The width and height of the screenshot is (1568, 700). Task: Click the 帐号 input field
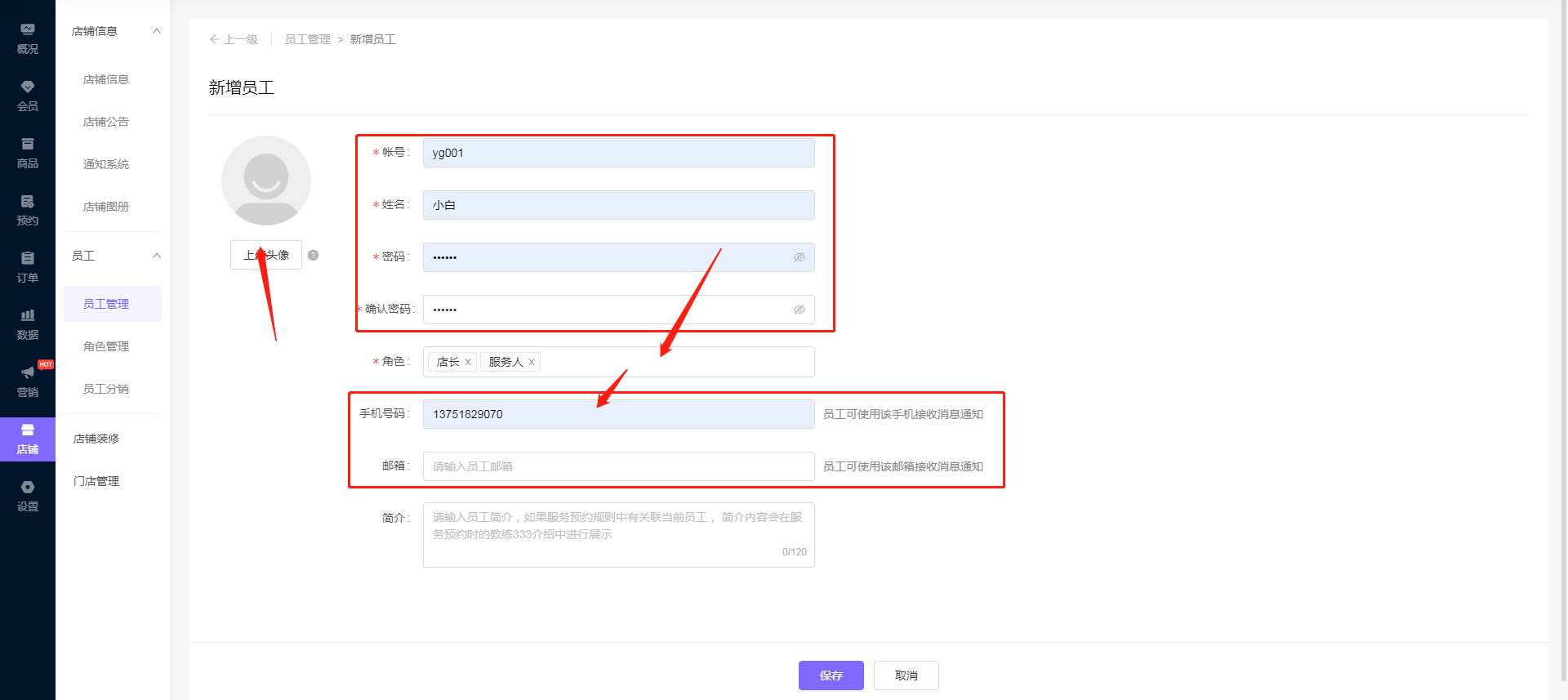coord(618,153)
